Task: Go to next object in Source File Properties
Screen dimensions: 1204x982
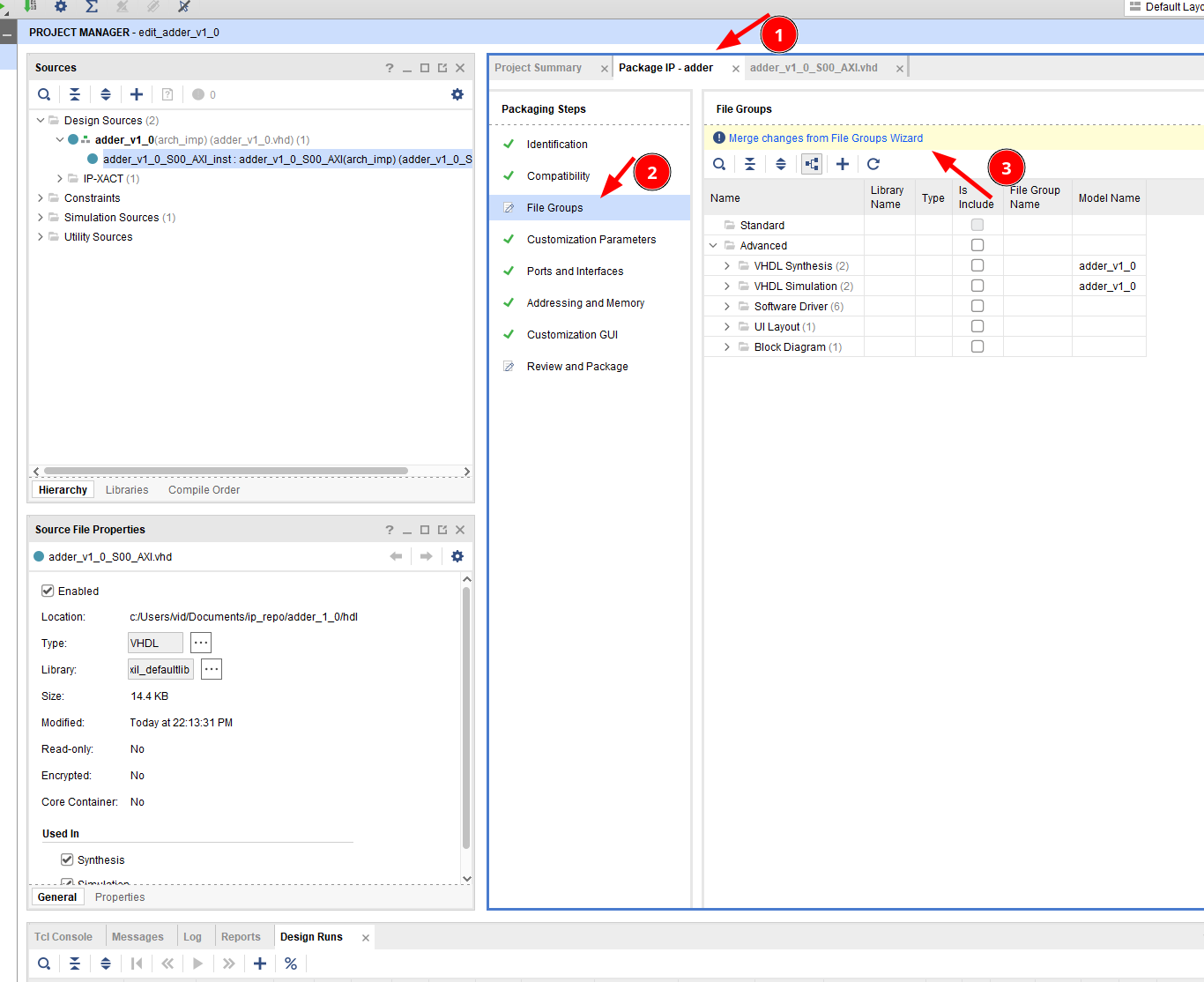Action: [427, 556]
